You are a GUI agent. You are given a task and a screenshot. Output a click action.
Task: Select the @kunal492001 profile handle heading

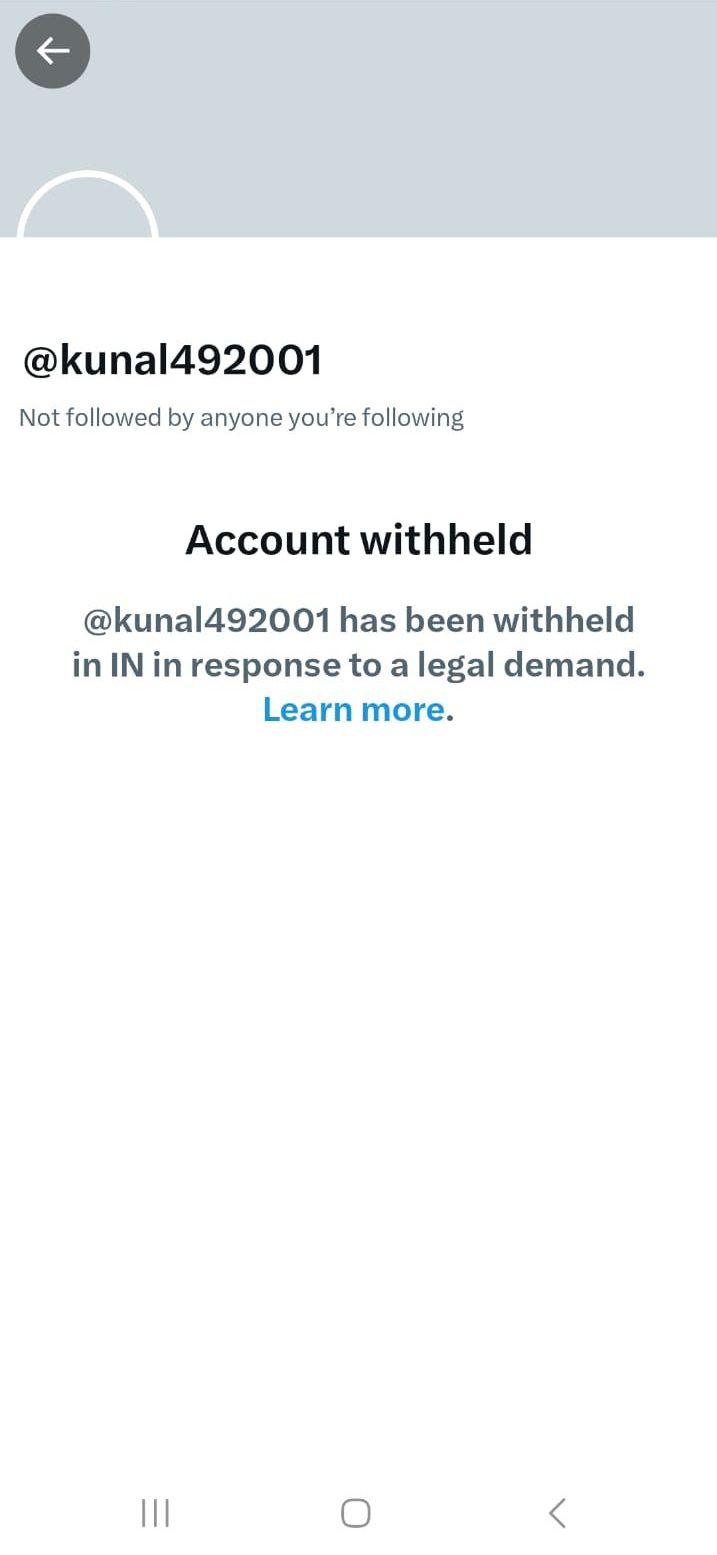(x=172, y=360)
